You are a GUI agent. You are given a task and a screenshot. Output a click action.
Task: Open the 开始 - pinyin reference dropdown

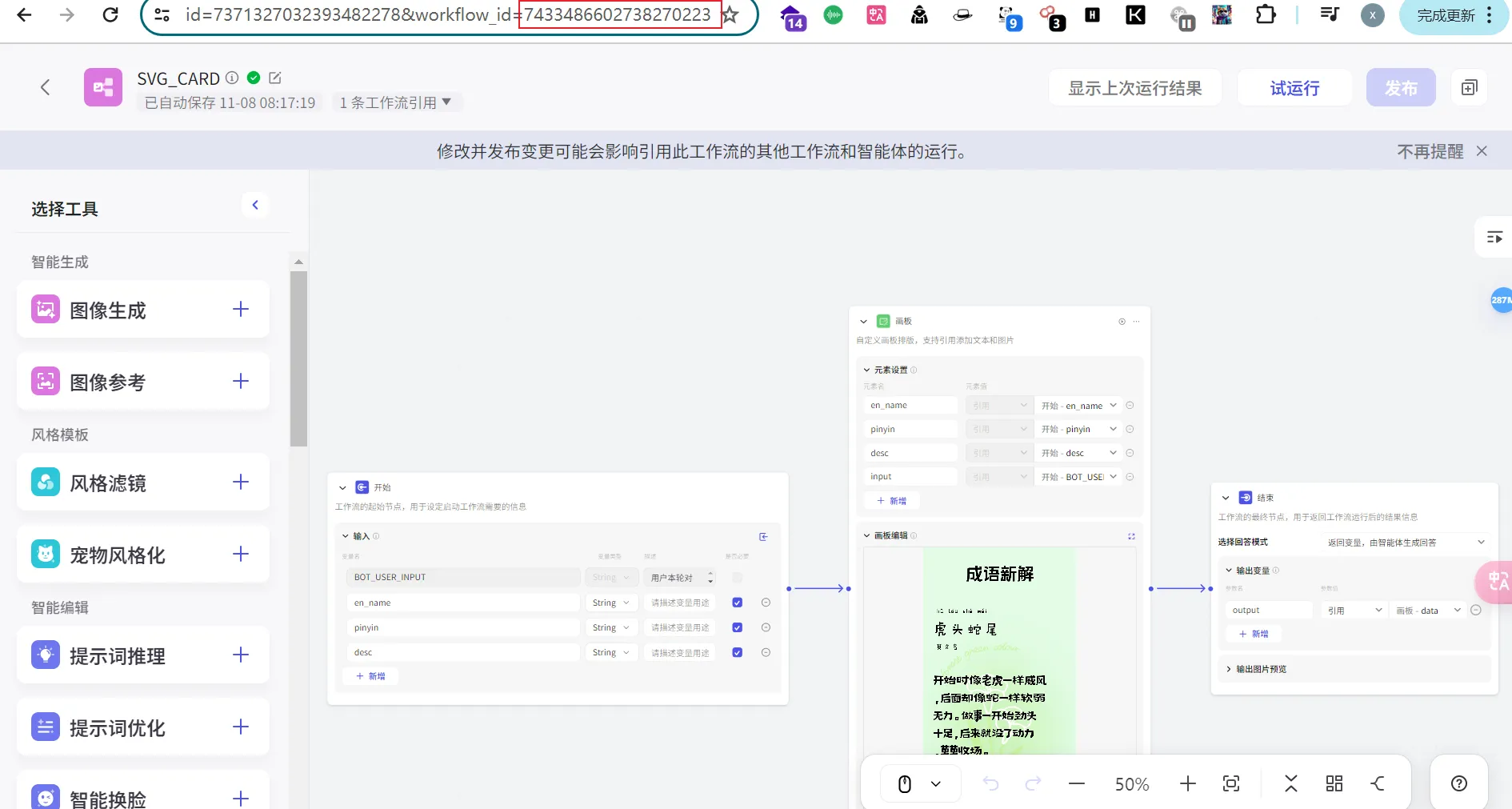(1078, 429)
